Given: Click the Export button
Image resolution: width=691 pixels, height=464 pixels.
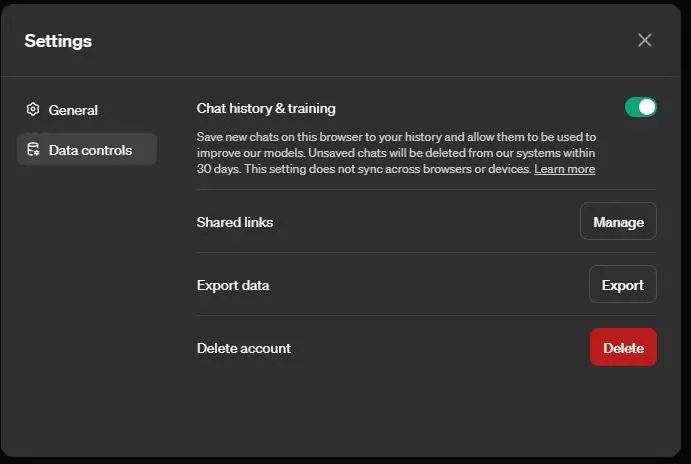Looking at the screenshot, I should click(622, 285).
